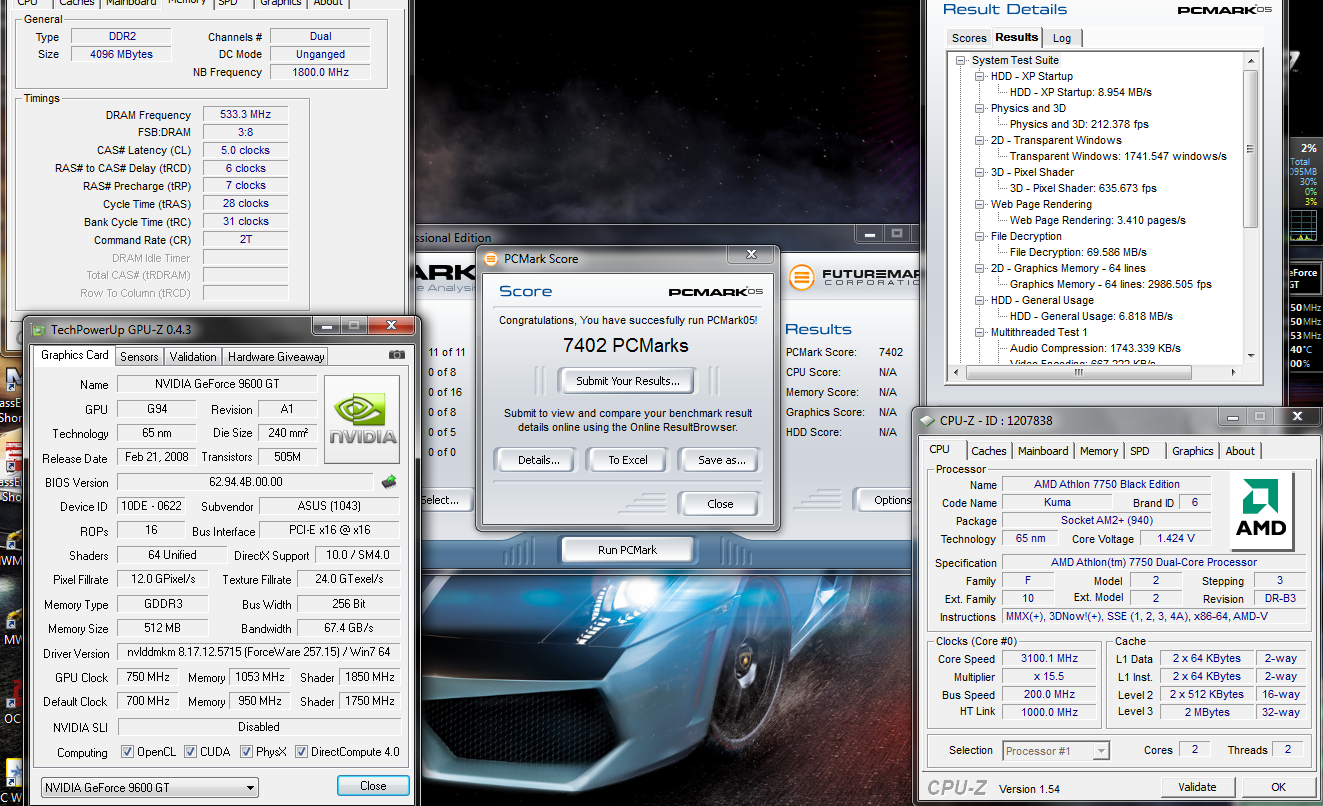Open the Log tab in Result Details
This screenshot has height=806, width=1323.
(1062, 38)
